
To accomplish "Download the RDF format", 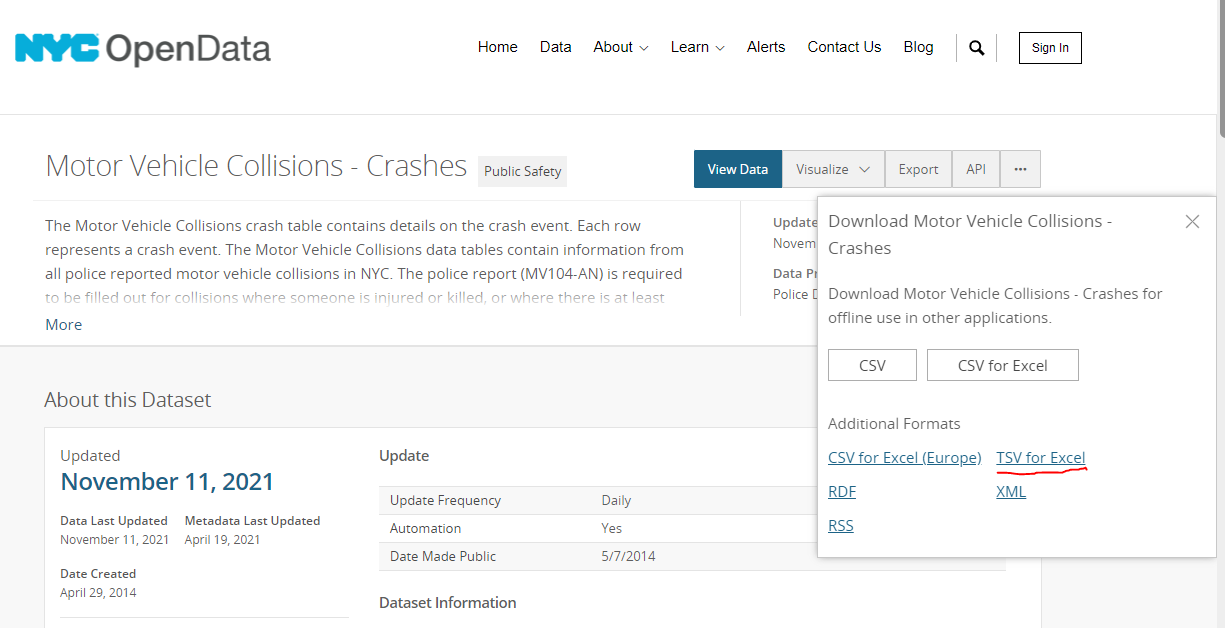I will [842, 492].
